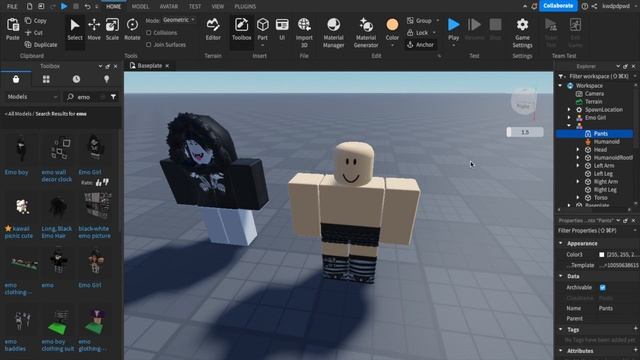Open the Toolbox Marketplace bag tab
The image size is (640, 360).
16,79
